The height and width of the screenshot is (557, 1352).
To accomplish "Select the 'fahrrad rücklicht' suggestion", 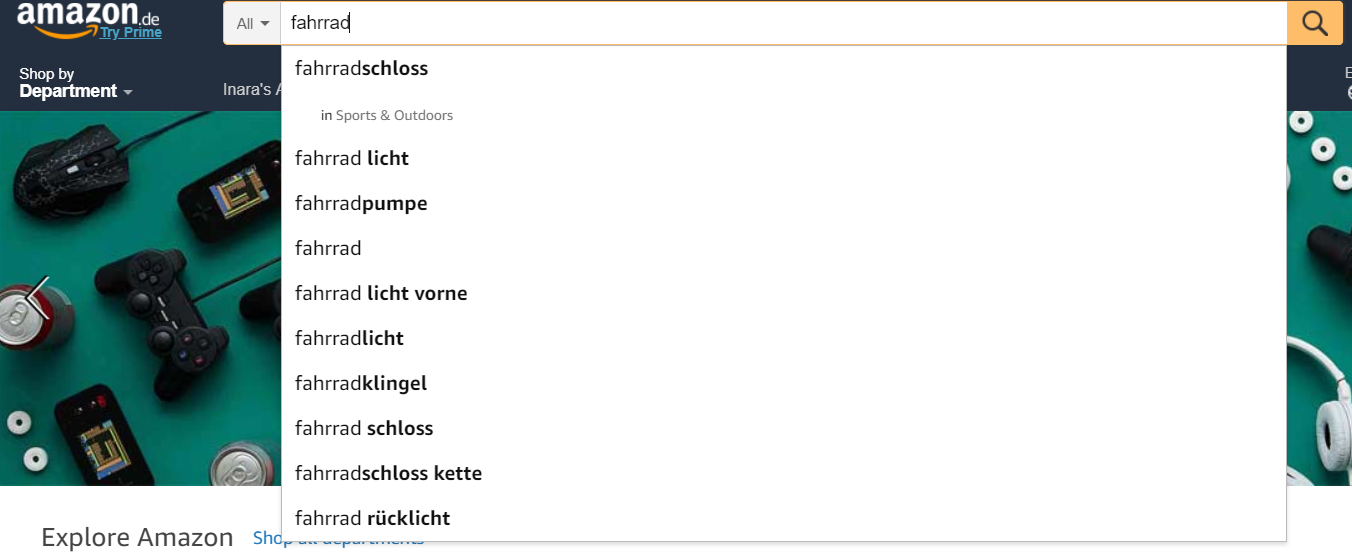I will click(x=372, y=518).
